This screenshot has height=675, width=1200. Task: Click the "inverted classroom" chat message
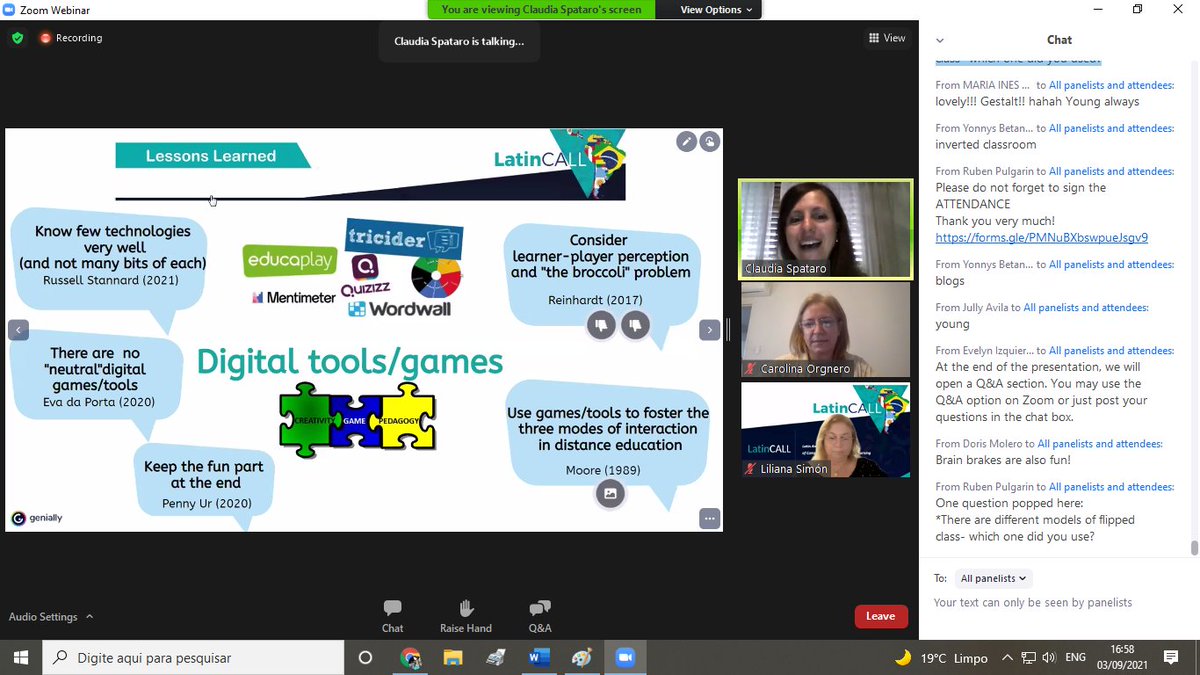pyautogui.click(x=986, y=145)
